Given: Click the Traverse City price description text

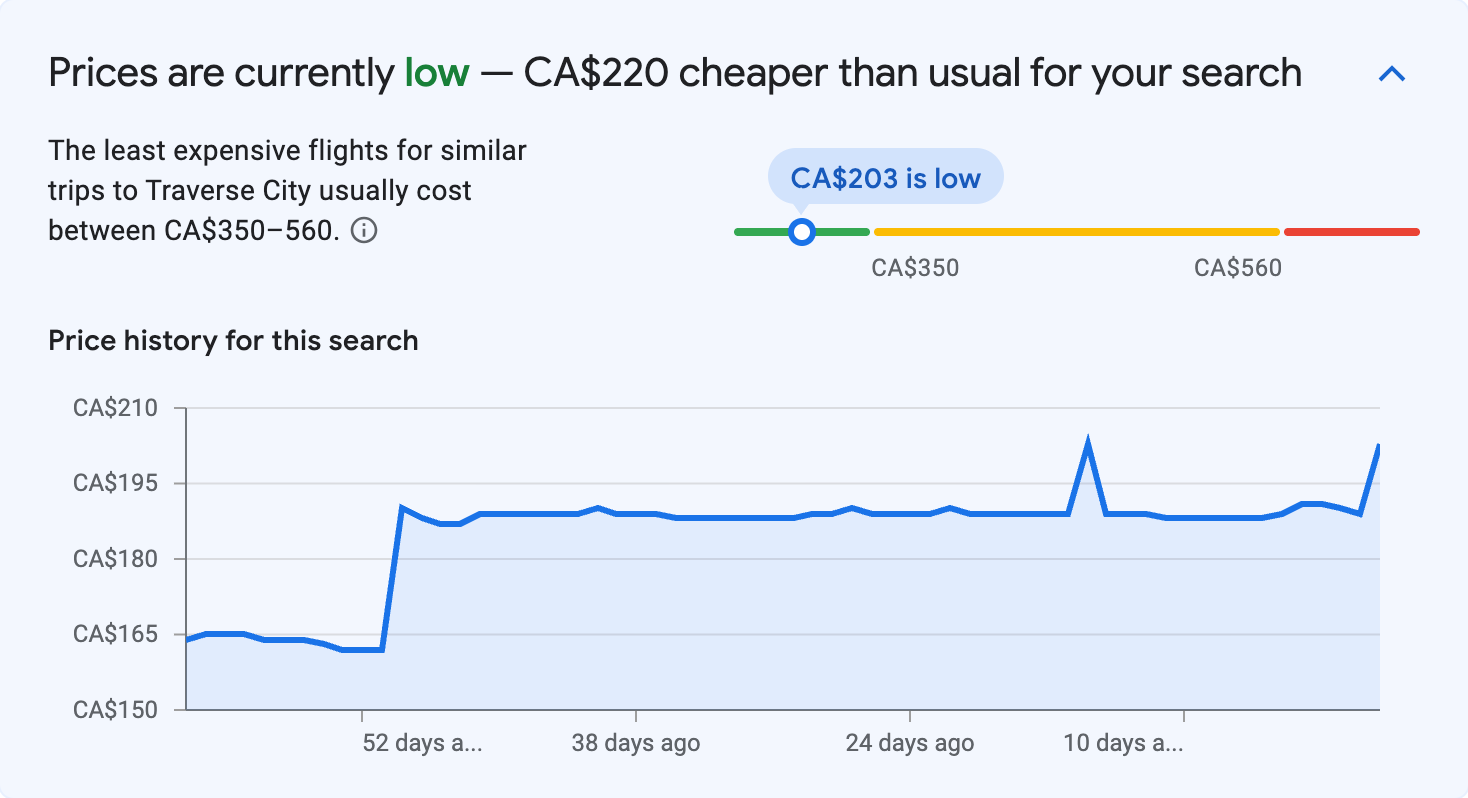Looking at the screenshot, I should [x=287, y=191].
